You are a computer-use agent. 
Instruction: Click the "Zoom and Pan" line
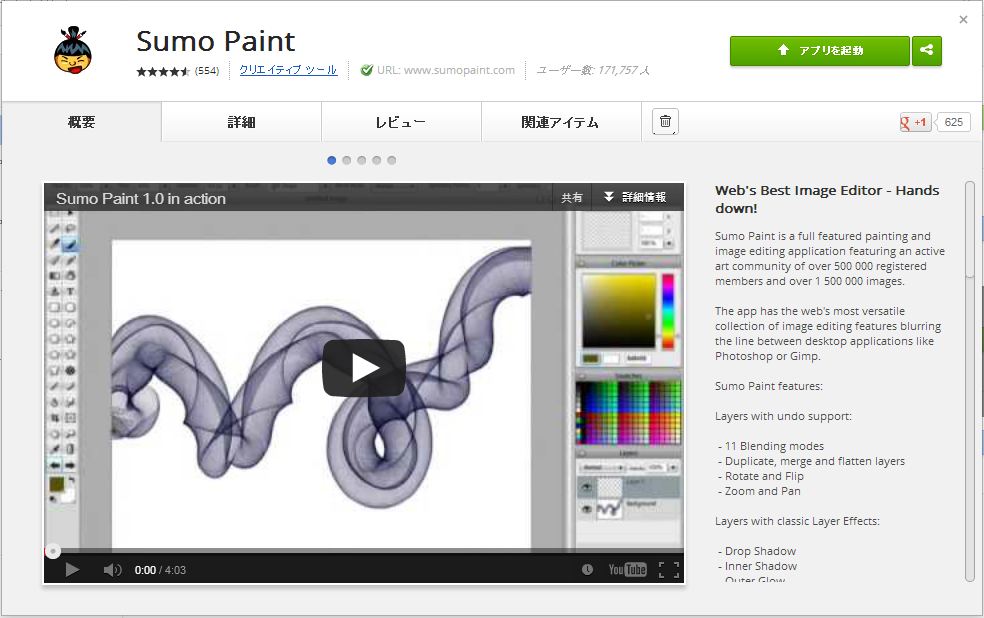759,491
